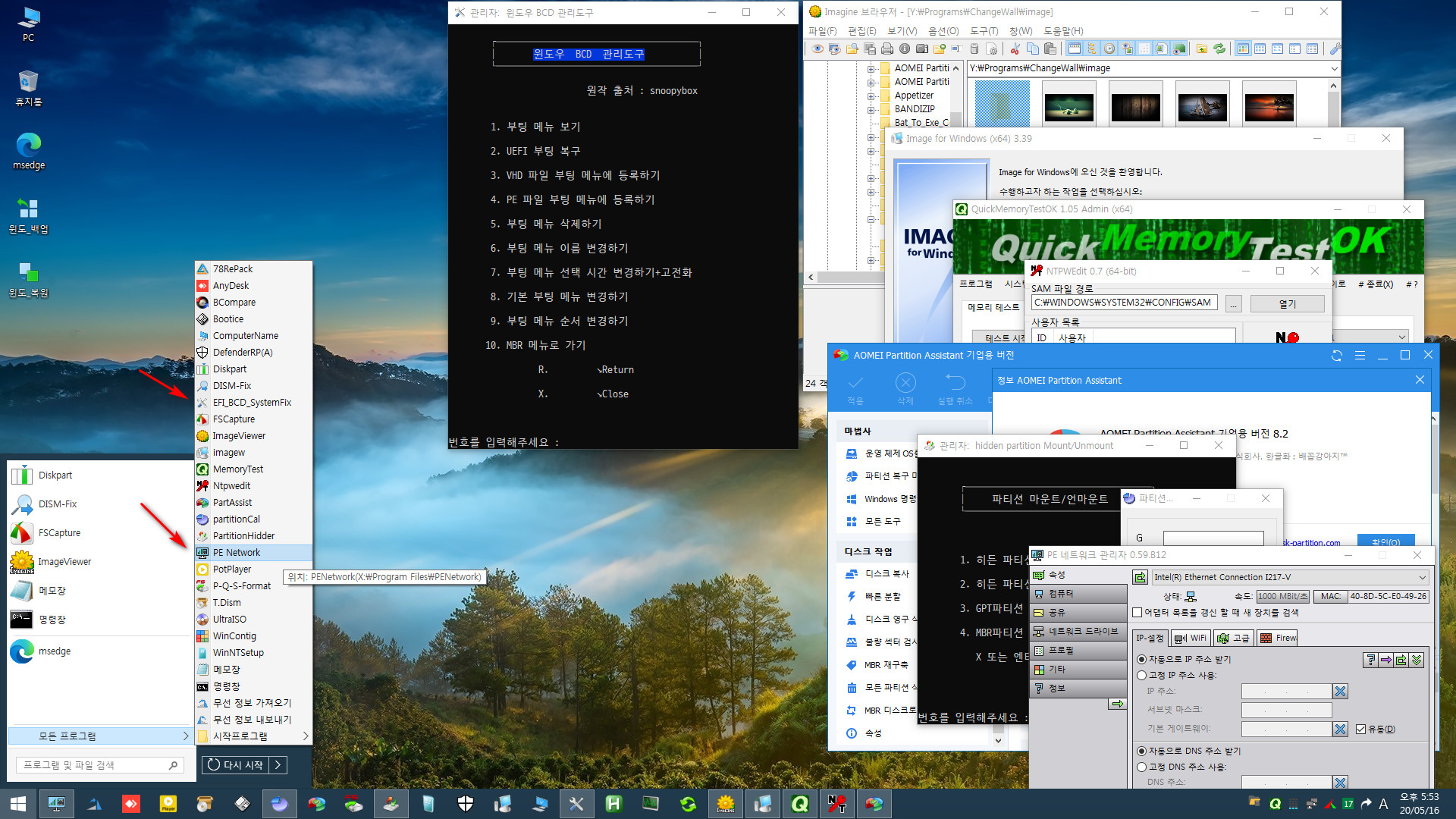Click the thumbnails view mode icon in Imagine toolbar
This screenshot has width=1456, height=819.
click(1243, 49)
